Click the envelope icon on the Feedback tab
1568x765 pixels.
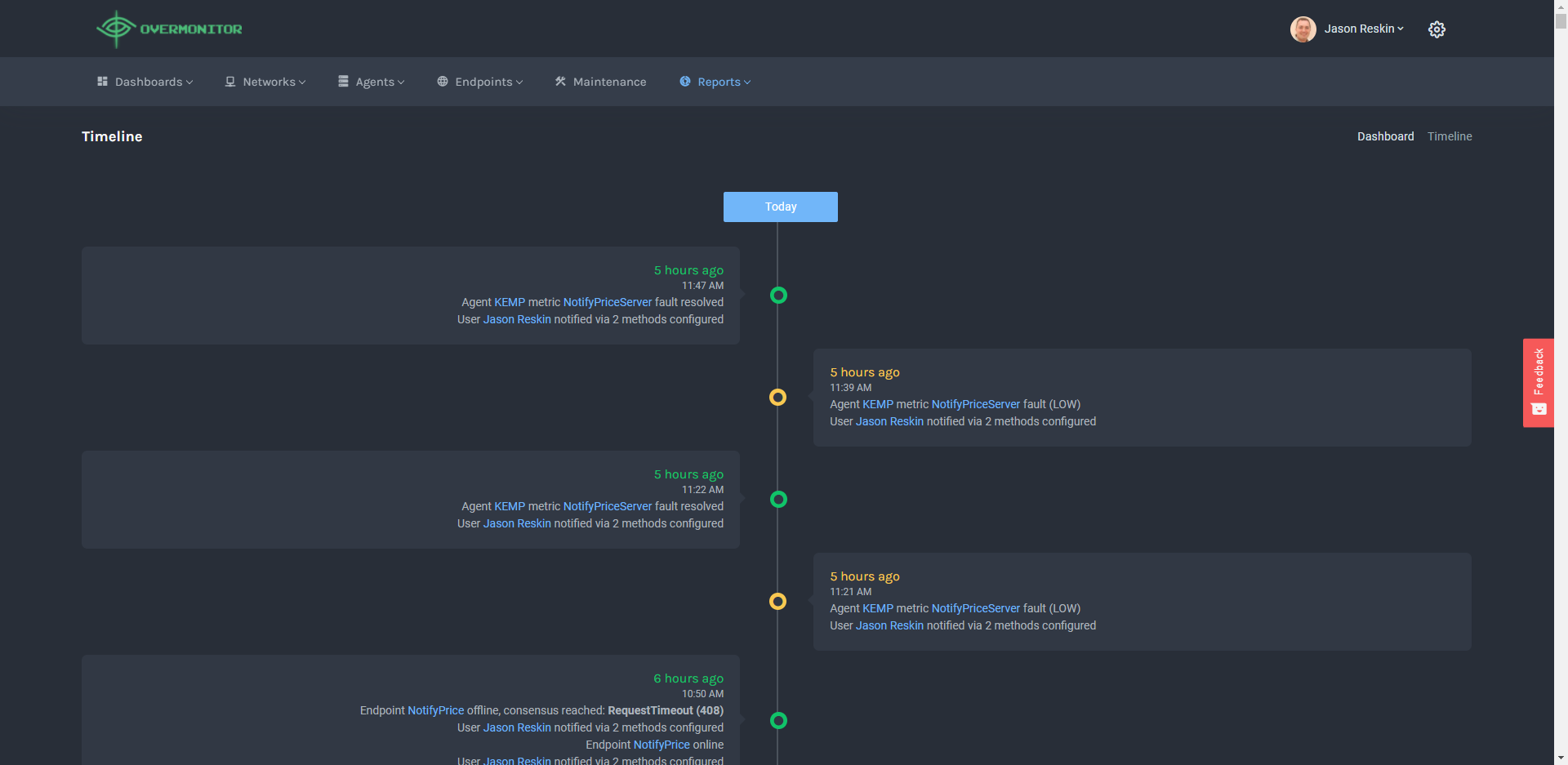pos(1539,409)
